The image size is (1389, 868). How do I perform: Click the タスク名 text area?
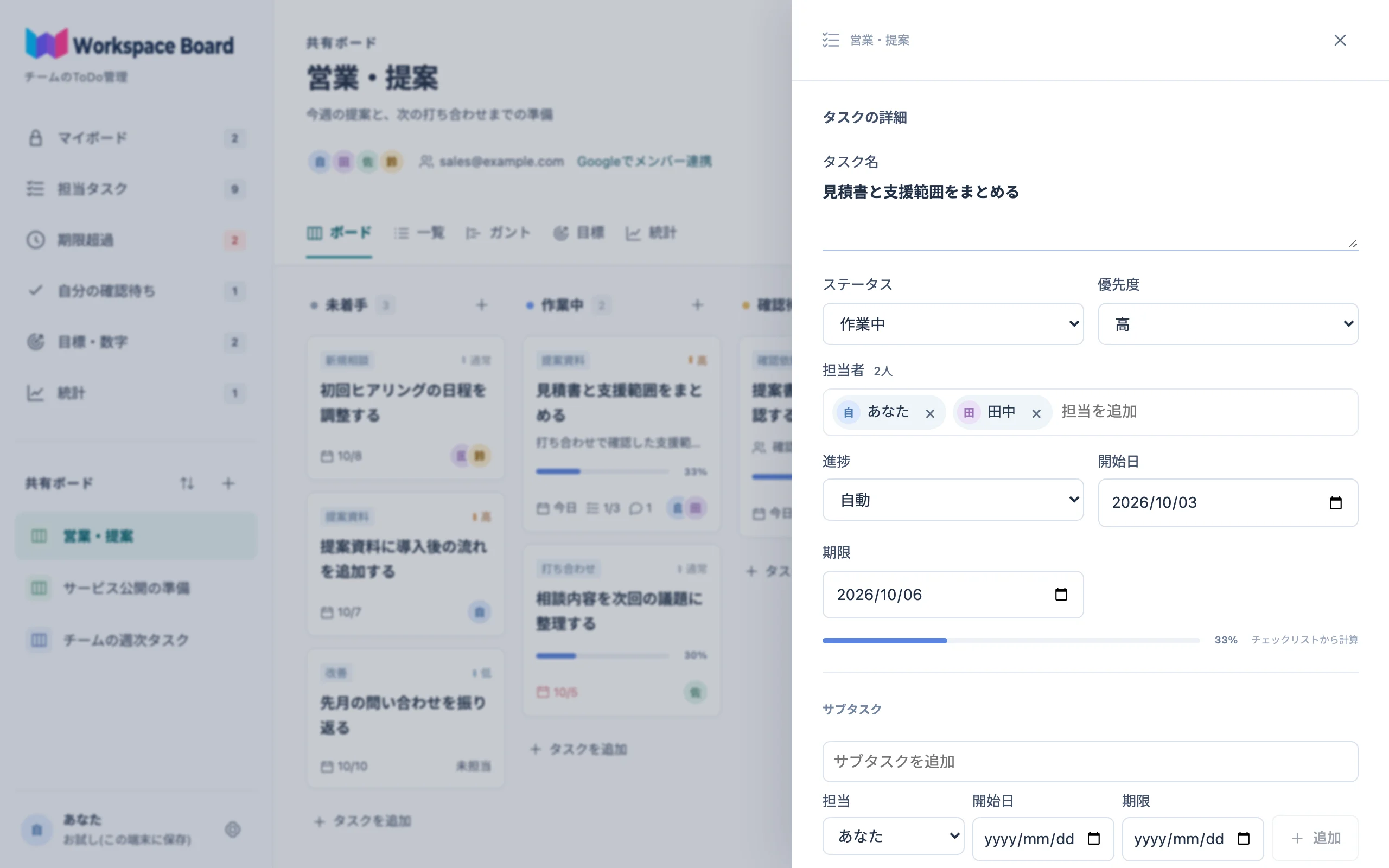click(x=1090, y=214)
